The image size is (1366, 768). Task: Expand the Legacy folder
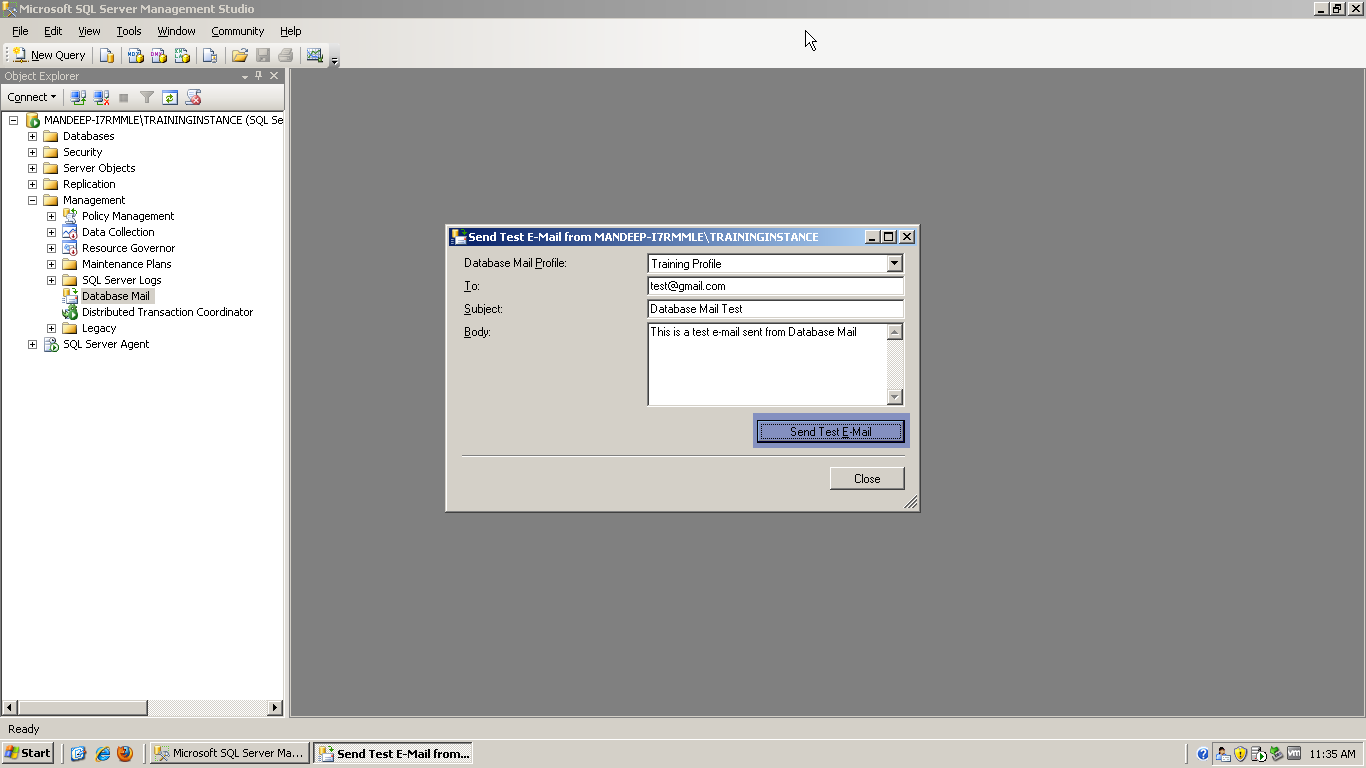(51, 328)
